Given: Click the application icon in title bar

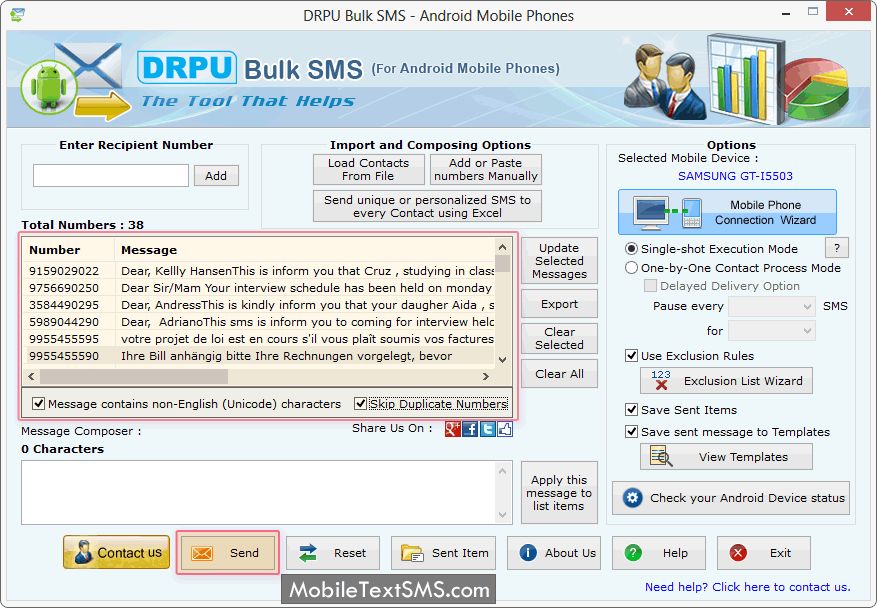Looking at the screenshot, I should tap(17, 15).
